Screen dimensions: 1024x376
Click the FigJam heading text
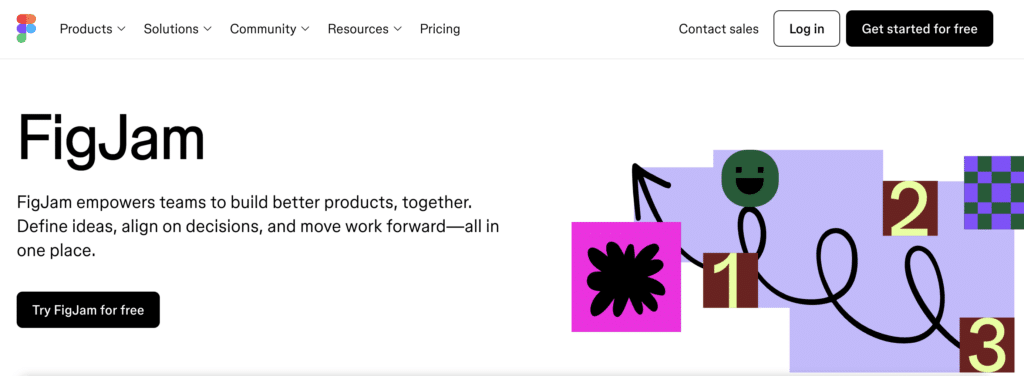point(111,138)
